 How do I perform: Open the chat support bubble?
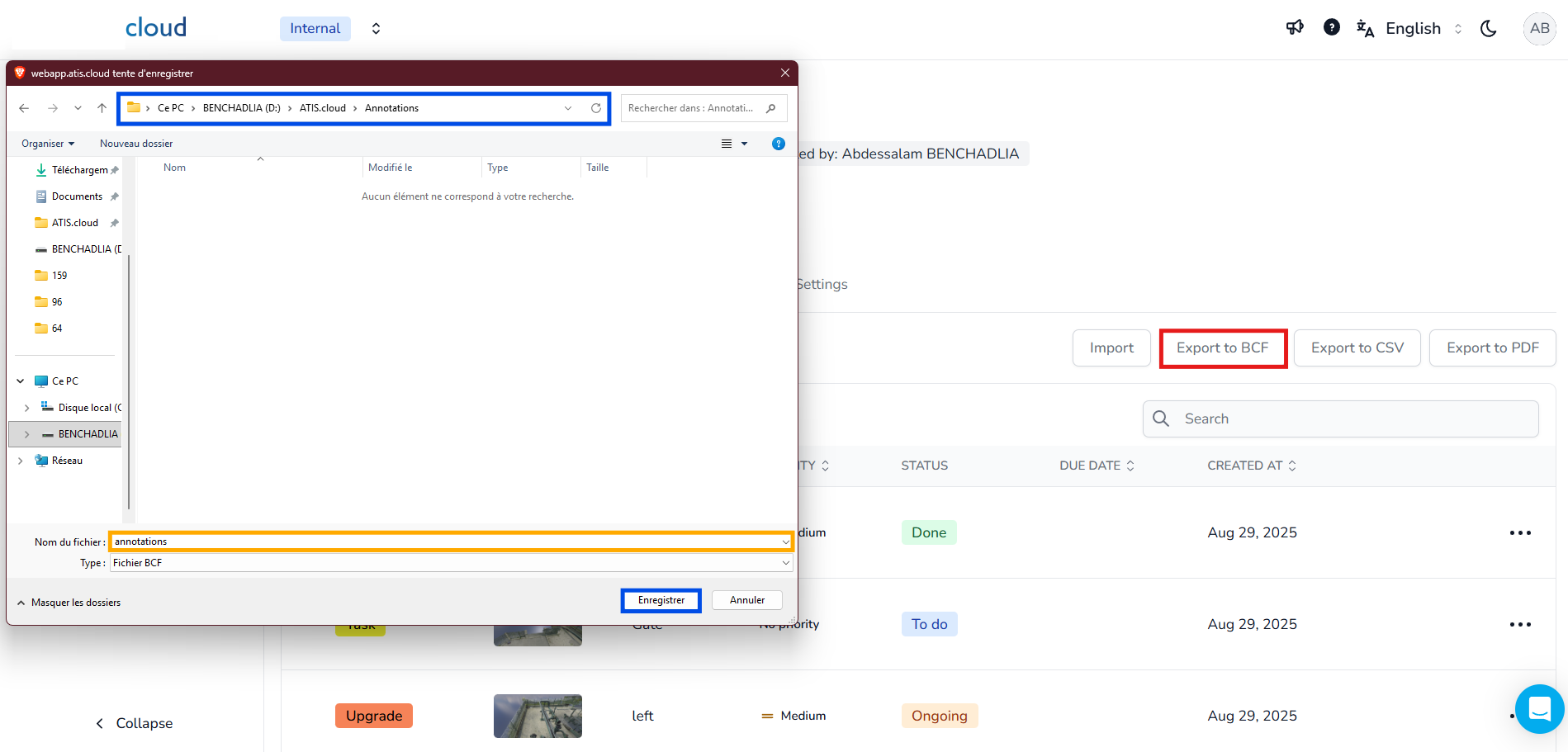1539,709
